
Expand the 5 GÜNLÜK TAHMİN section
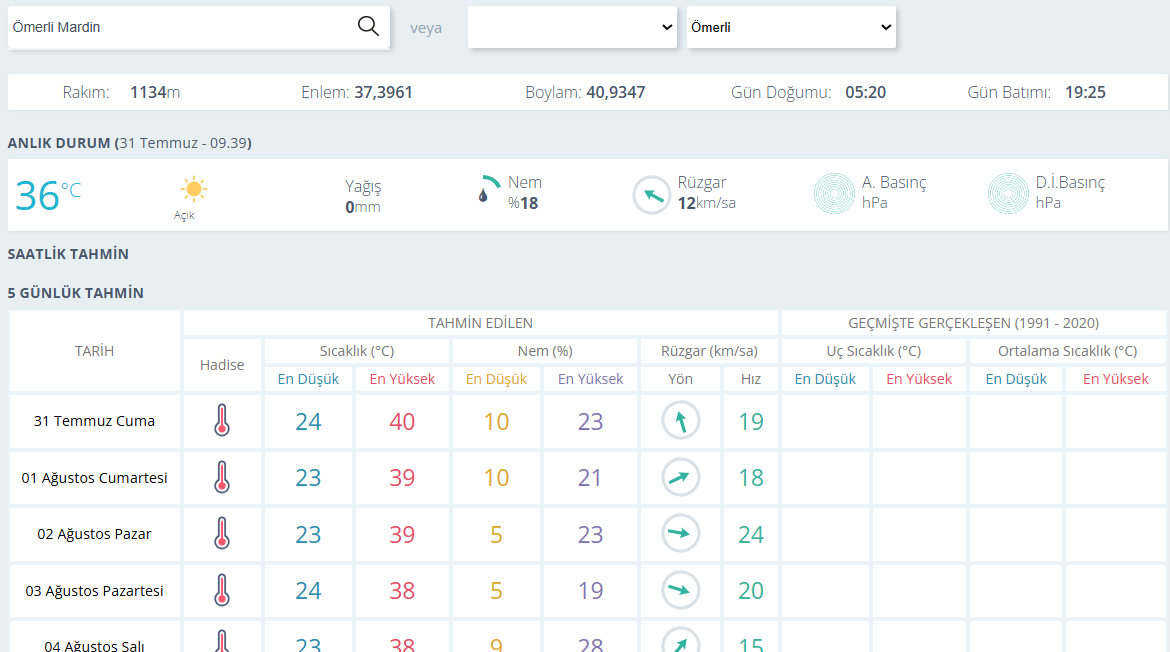pyautogui.click(x=75, y=293)
